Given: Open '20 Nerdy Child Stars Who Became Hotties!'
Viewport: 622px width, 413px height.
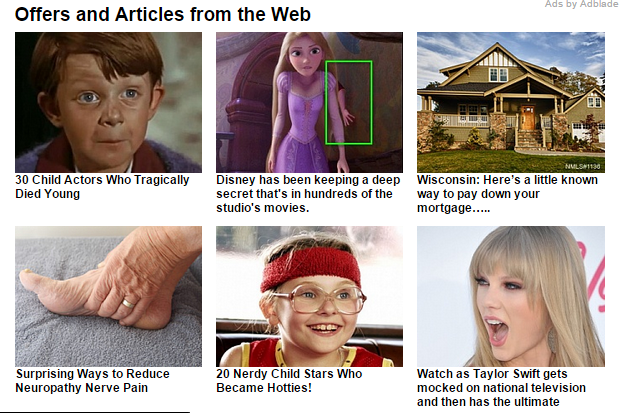Looking at the screenshot, I should point(289,380).
